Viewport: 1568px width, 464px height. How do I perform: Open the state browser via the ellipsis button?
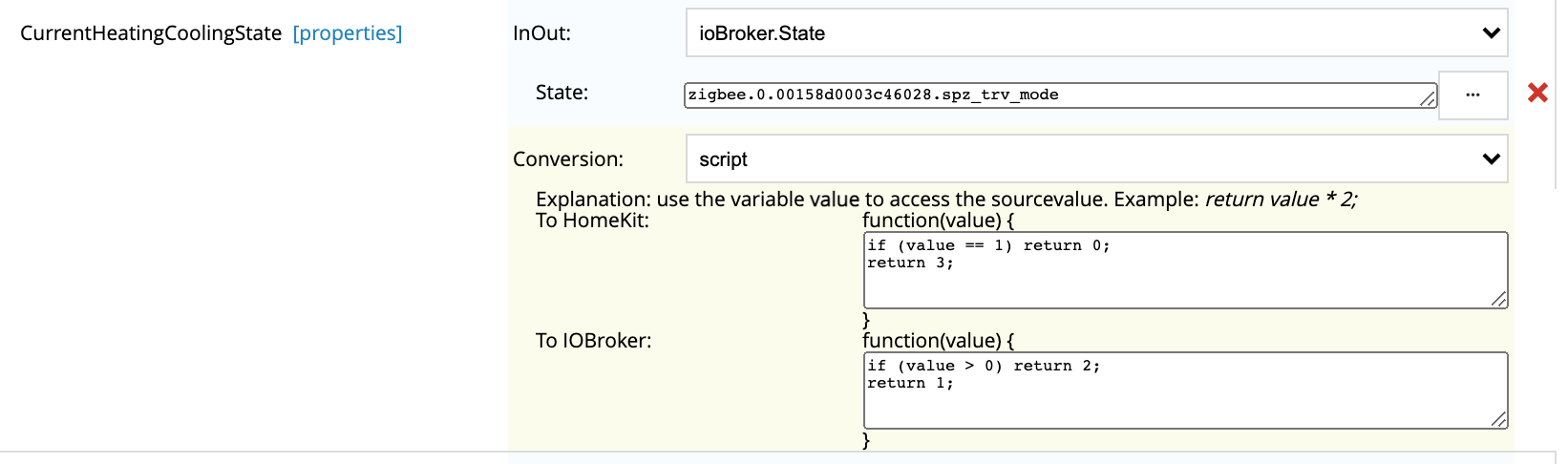1473,95
